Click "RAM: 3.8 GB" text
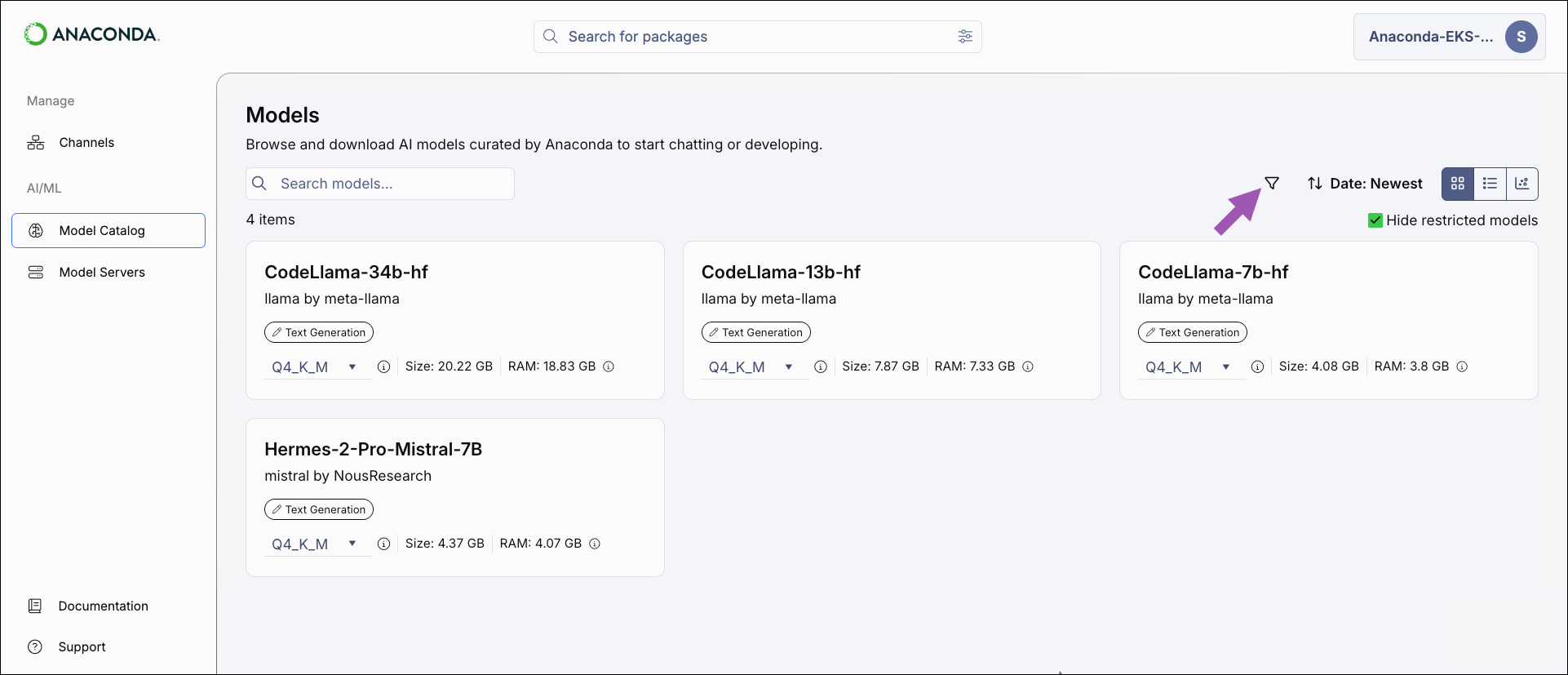The width and height of the screenshot is (1568, 675). 1412,366
